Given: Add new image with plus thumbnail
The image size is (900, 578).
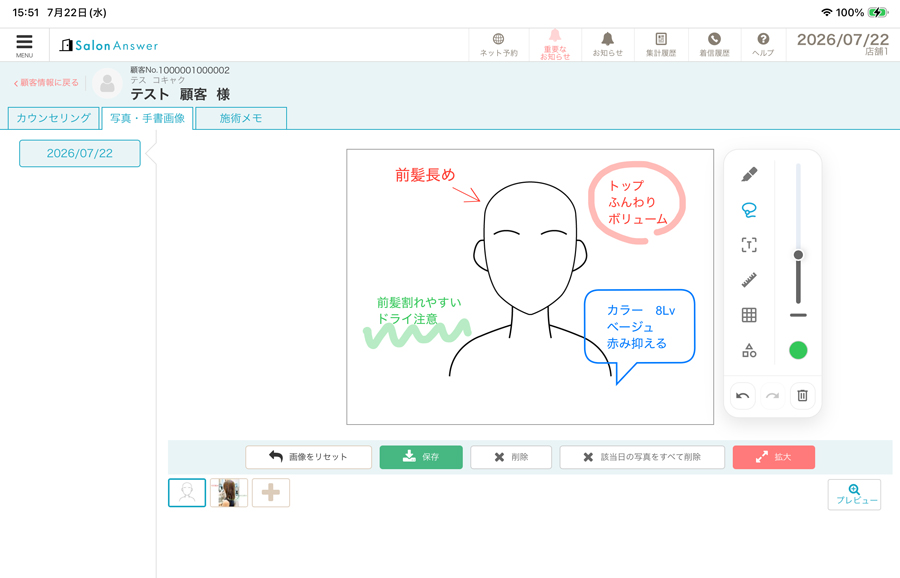Looking at the screenshot, I should click(x=271, y=492).
